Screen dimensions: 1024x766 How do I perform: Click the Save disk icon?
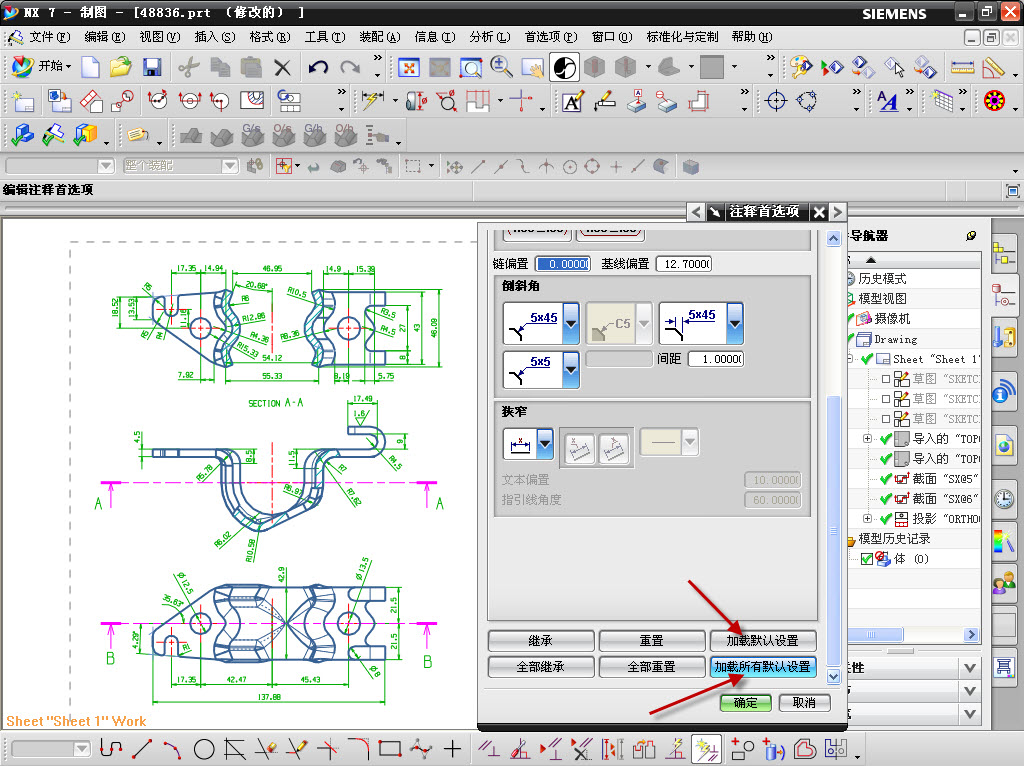152,68
